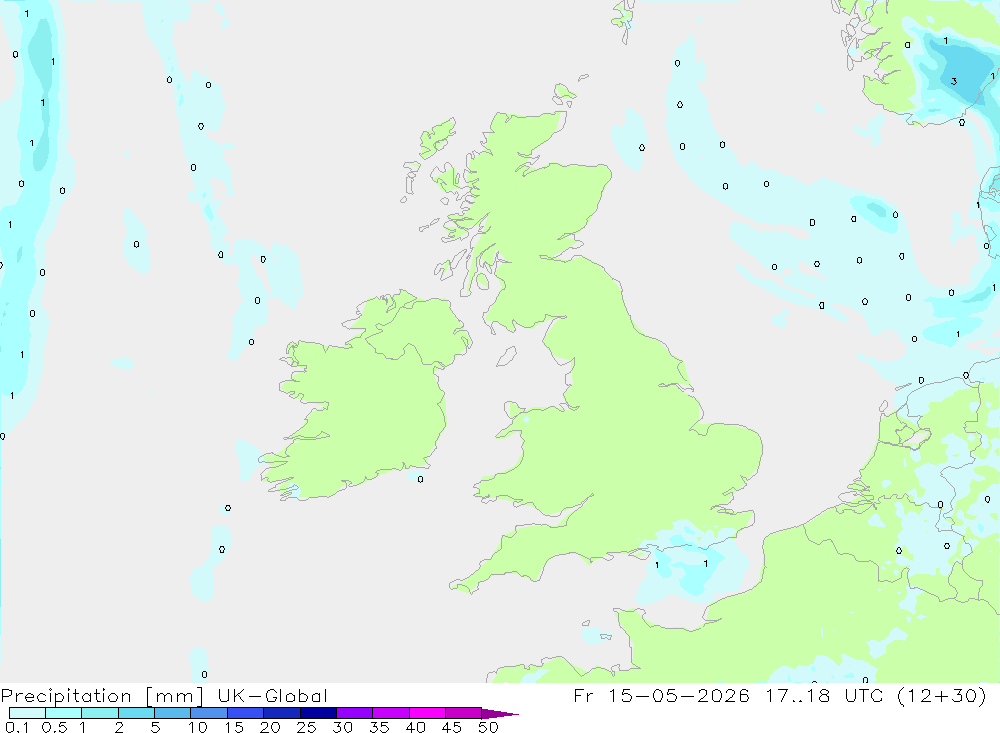
Task: Click the legend tick label '25'
Action: pos(306,727)
